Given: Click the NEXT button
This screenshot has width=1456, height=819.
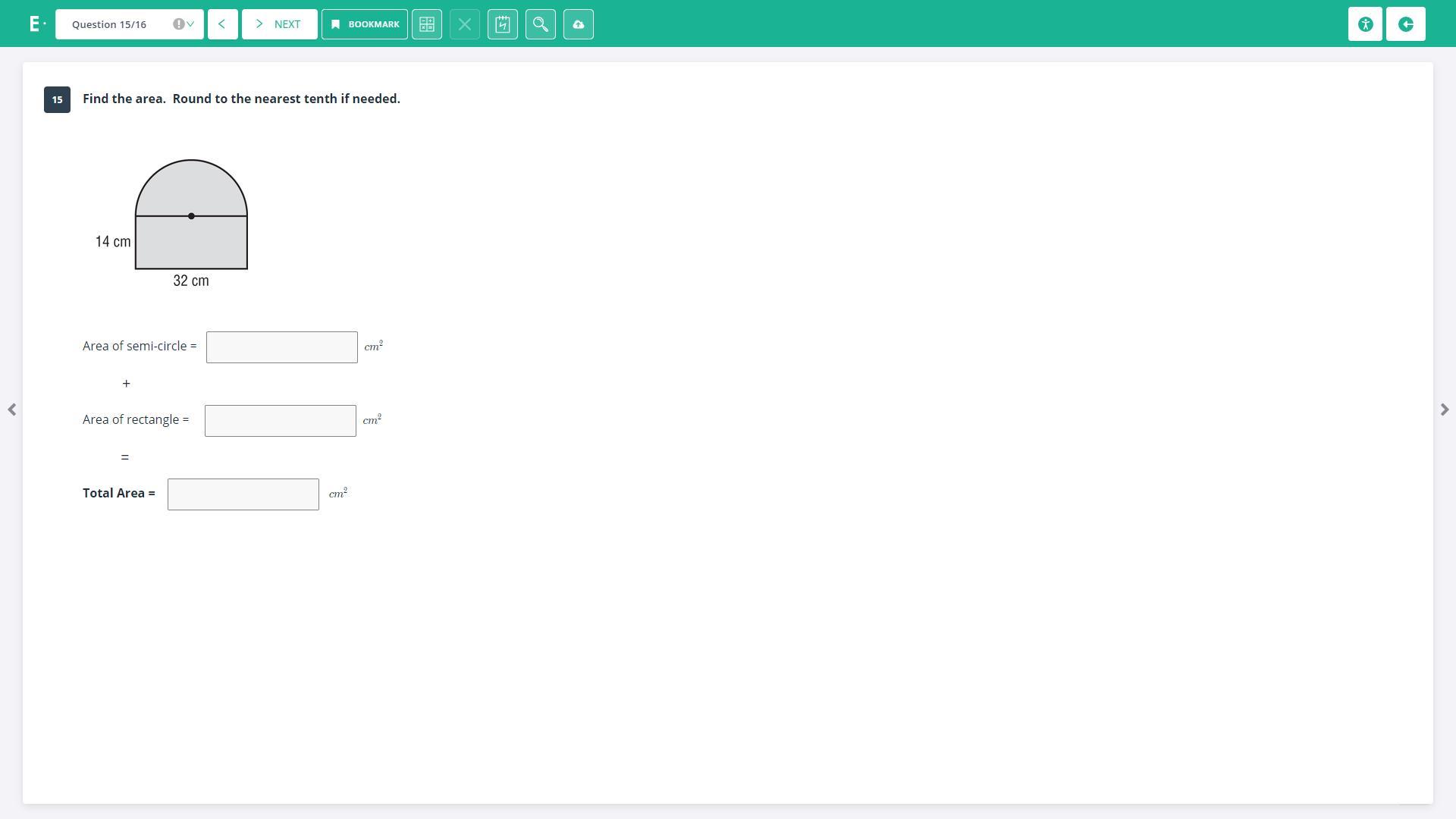Looking at the screenshot, I should [x=279, y=24].
